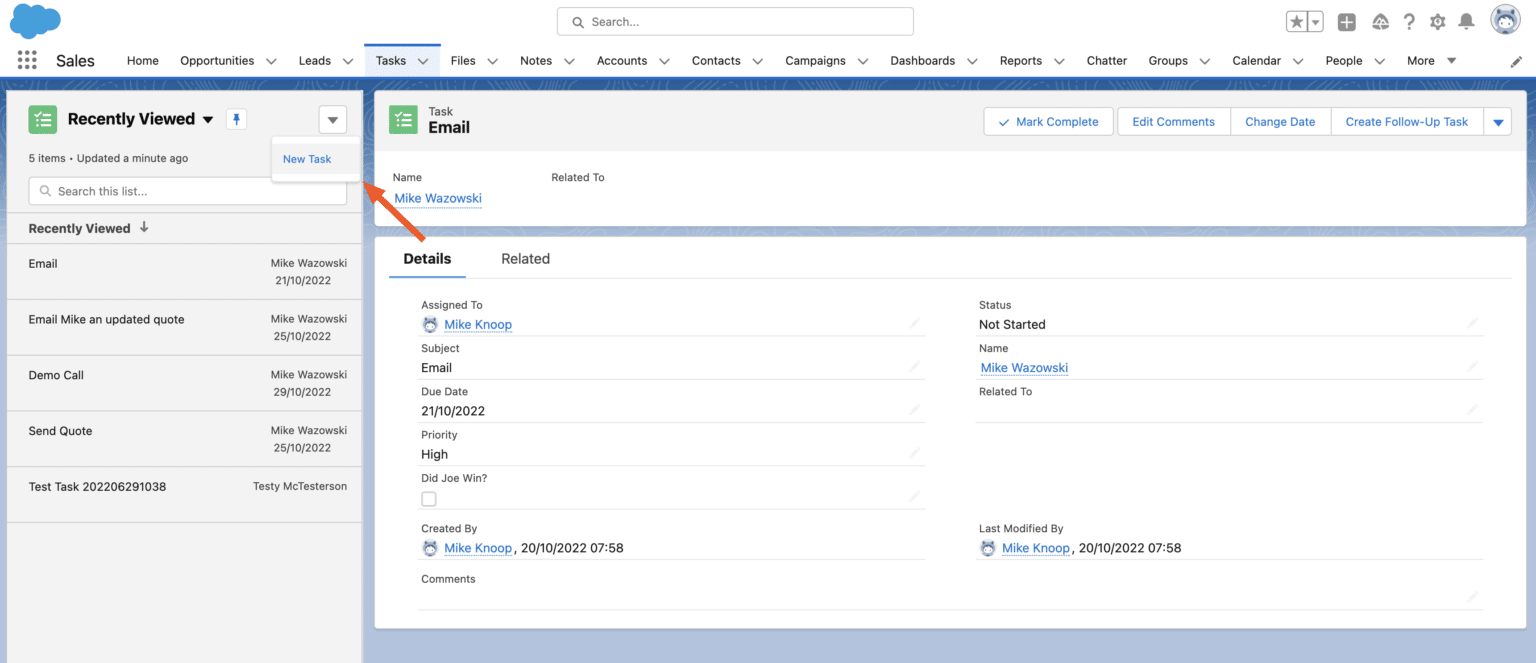This screenshot has height=663, width=1536.
Task: Edit the Subject field pencil icon
Action: tap(913, 366)
